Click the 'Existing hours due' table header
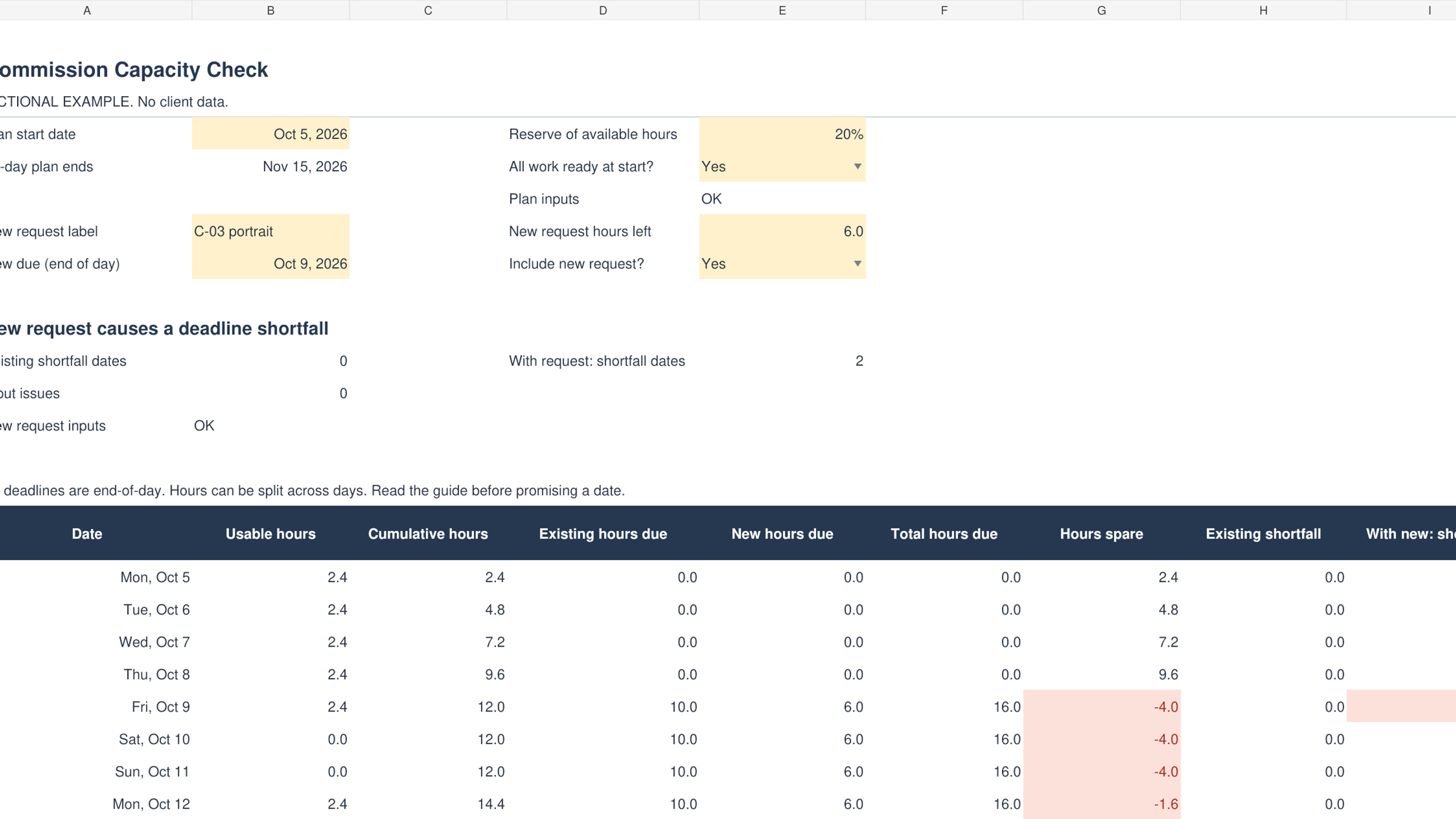 tap(603, 534)
